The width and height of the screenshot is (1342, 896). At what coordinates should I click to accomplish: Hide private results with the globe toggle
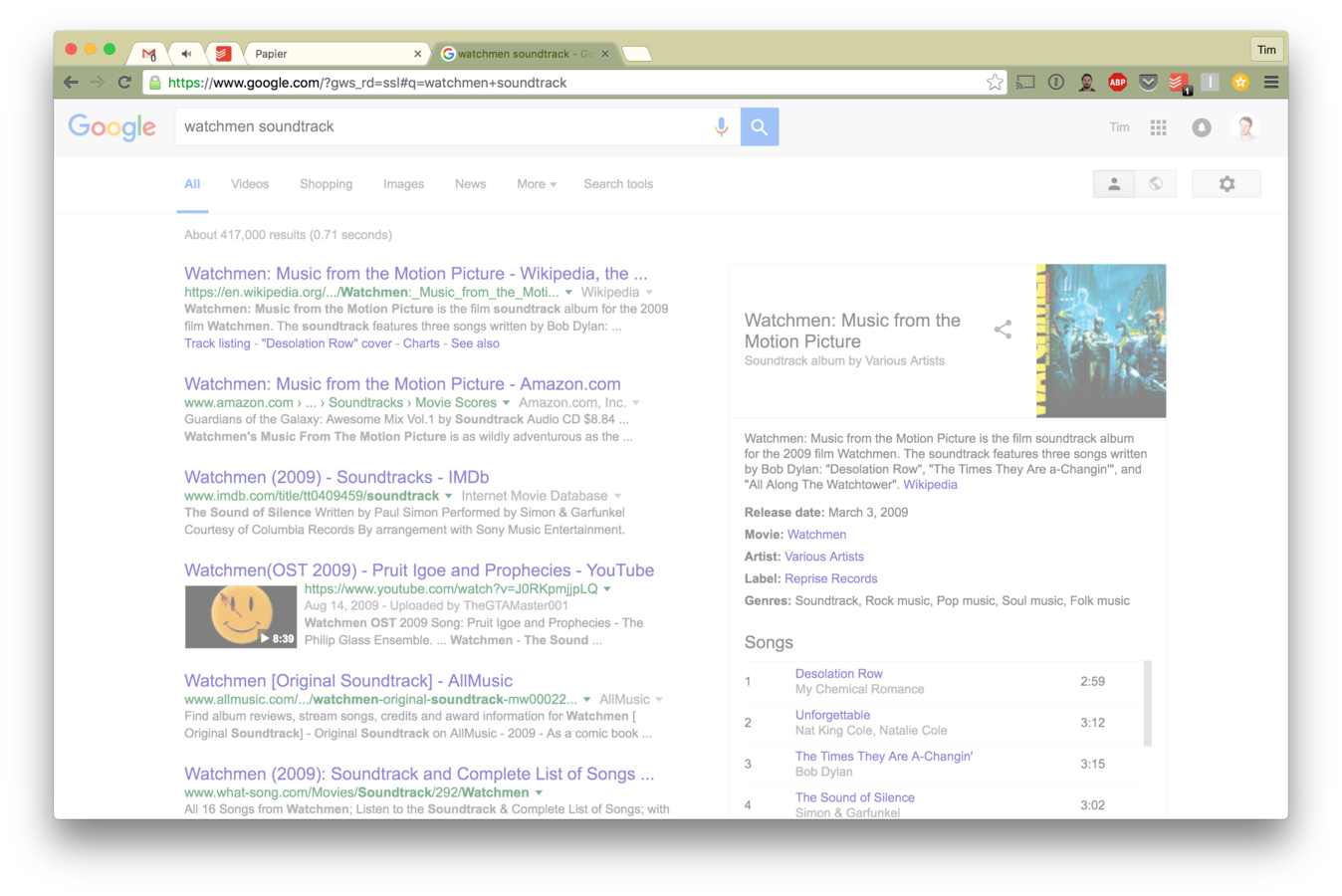[1156, 184]
